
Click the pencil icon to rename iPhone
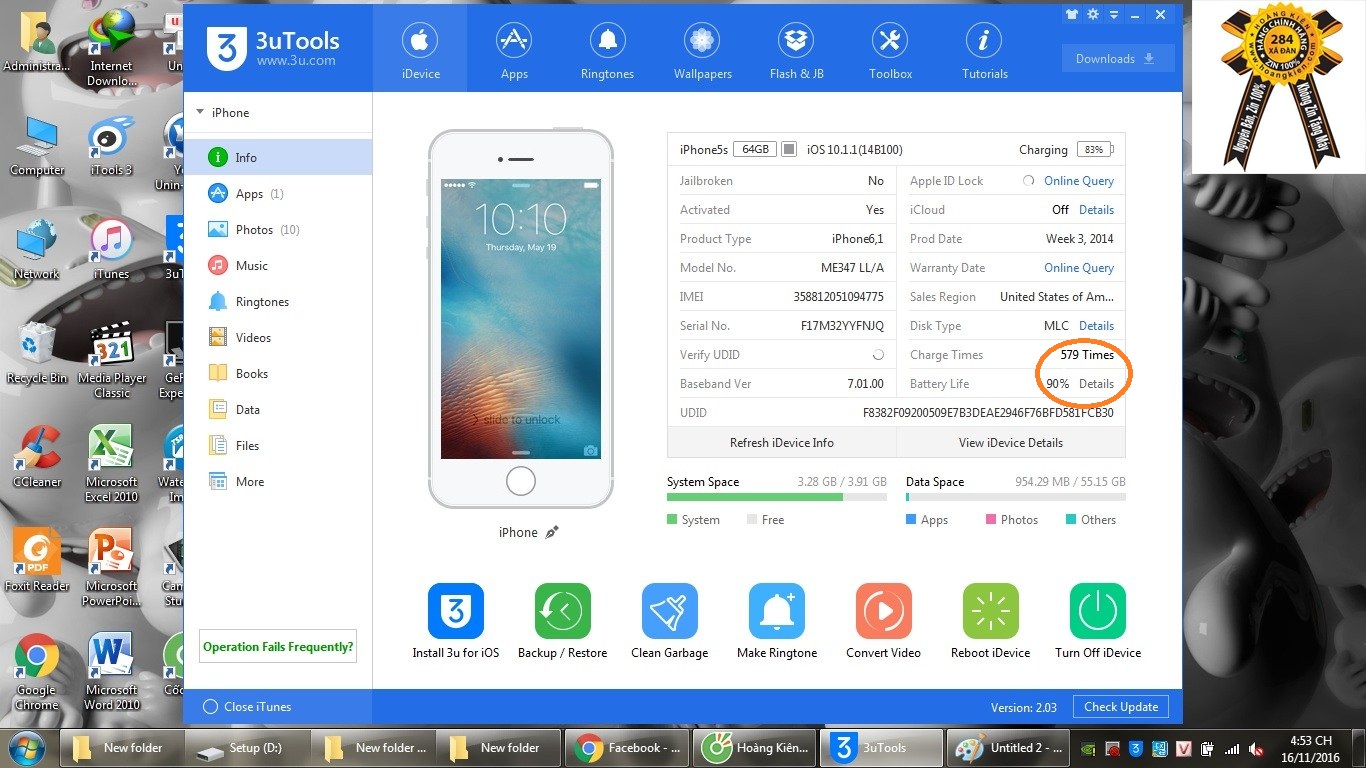click(x=552, y=533)
